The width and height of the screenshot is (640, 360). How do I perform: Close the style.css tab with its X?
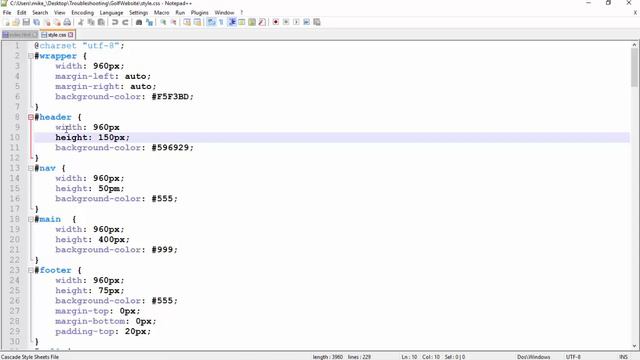(x=71, y=35)
